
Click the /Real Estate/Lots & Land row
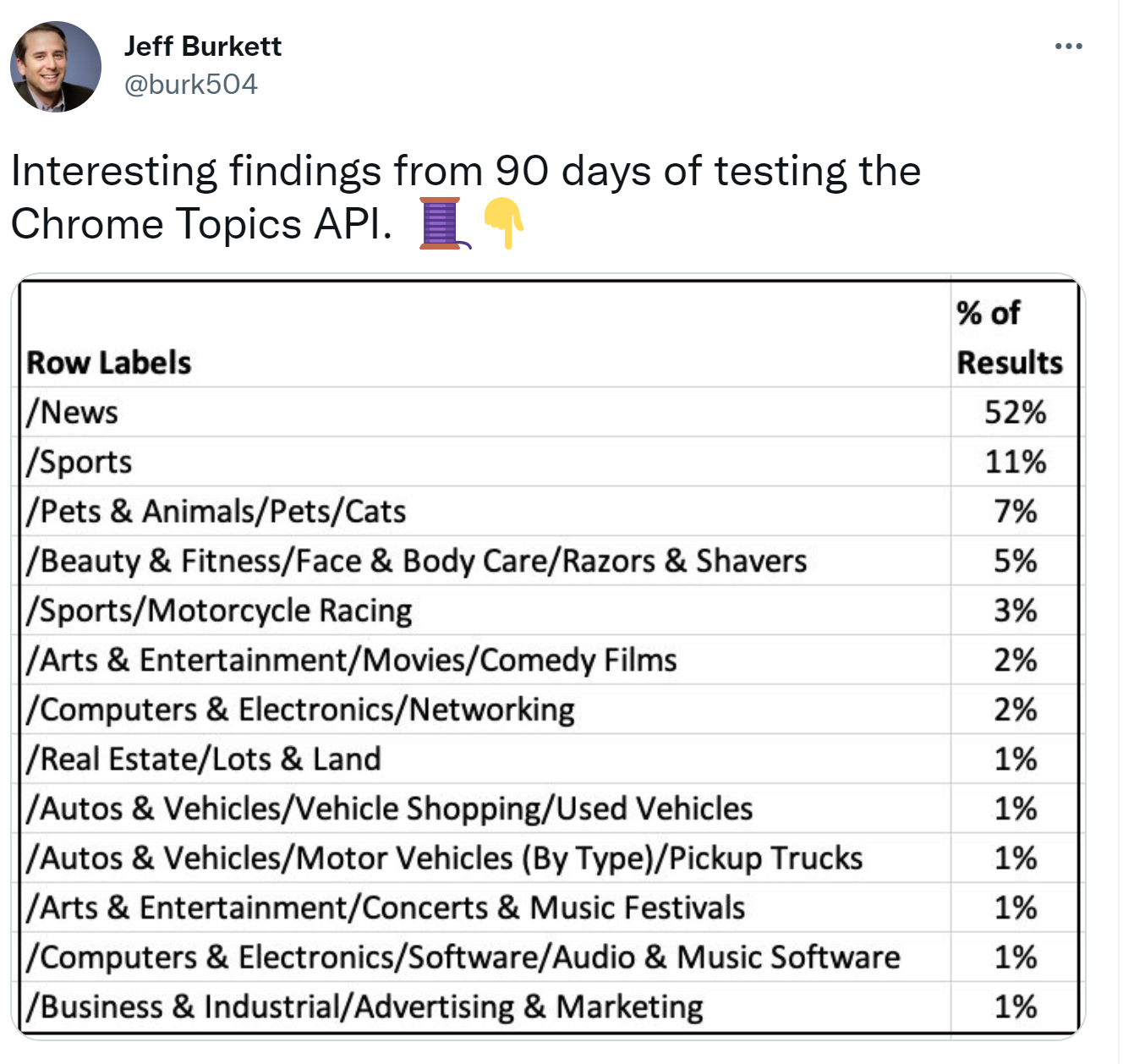[x=204, y=759]
